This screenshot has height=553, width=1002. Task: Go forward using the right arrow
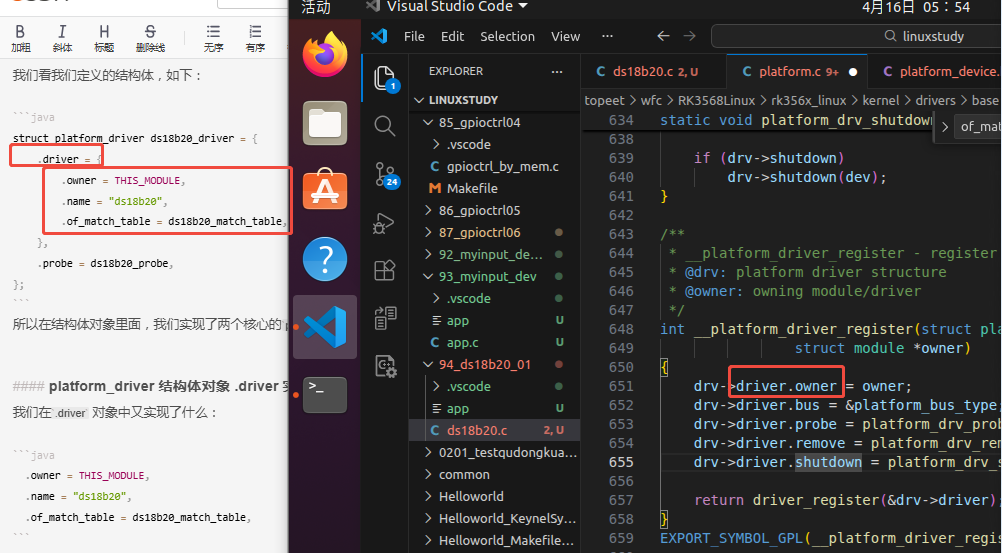tap(690, 36)
